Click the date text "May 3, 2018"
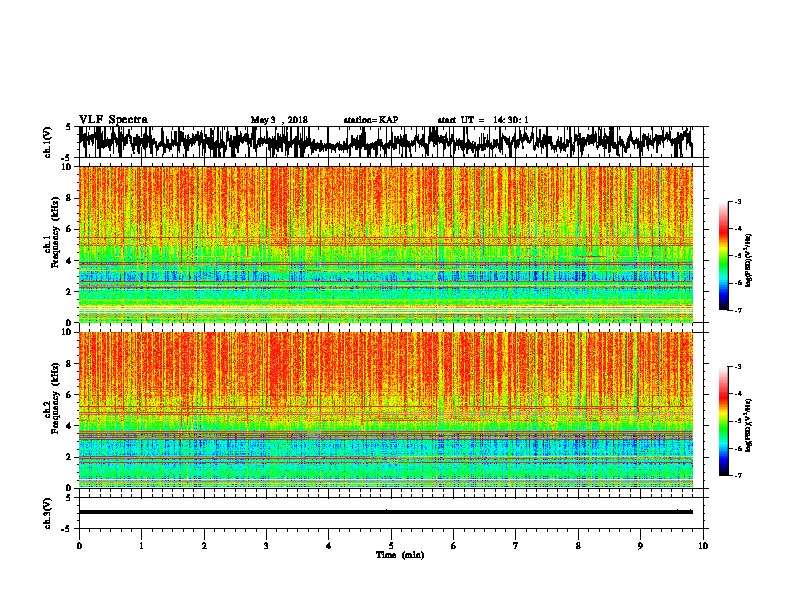Image resolution: width=792 pixels, height=612 pixels. [279, 120]
